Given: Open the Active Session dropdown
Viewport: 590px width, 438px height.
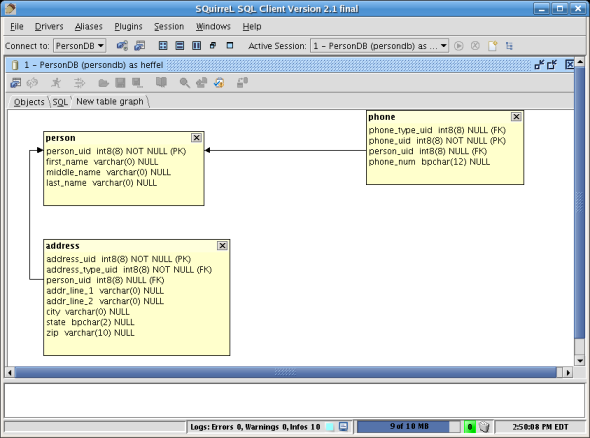Looking at the screenshot, I should tap(379, 46).
